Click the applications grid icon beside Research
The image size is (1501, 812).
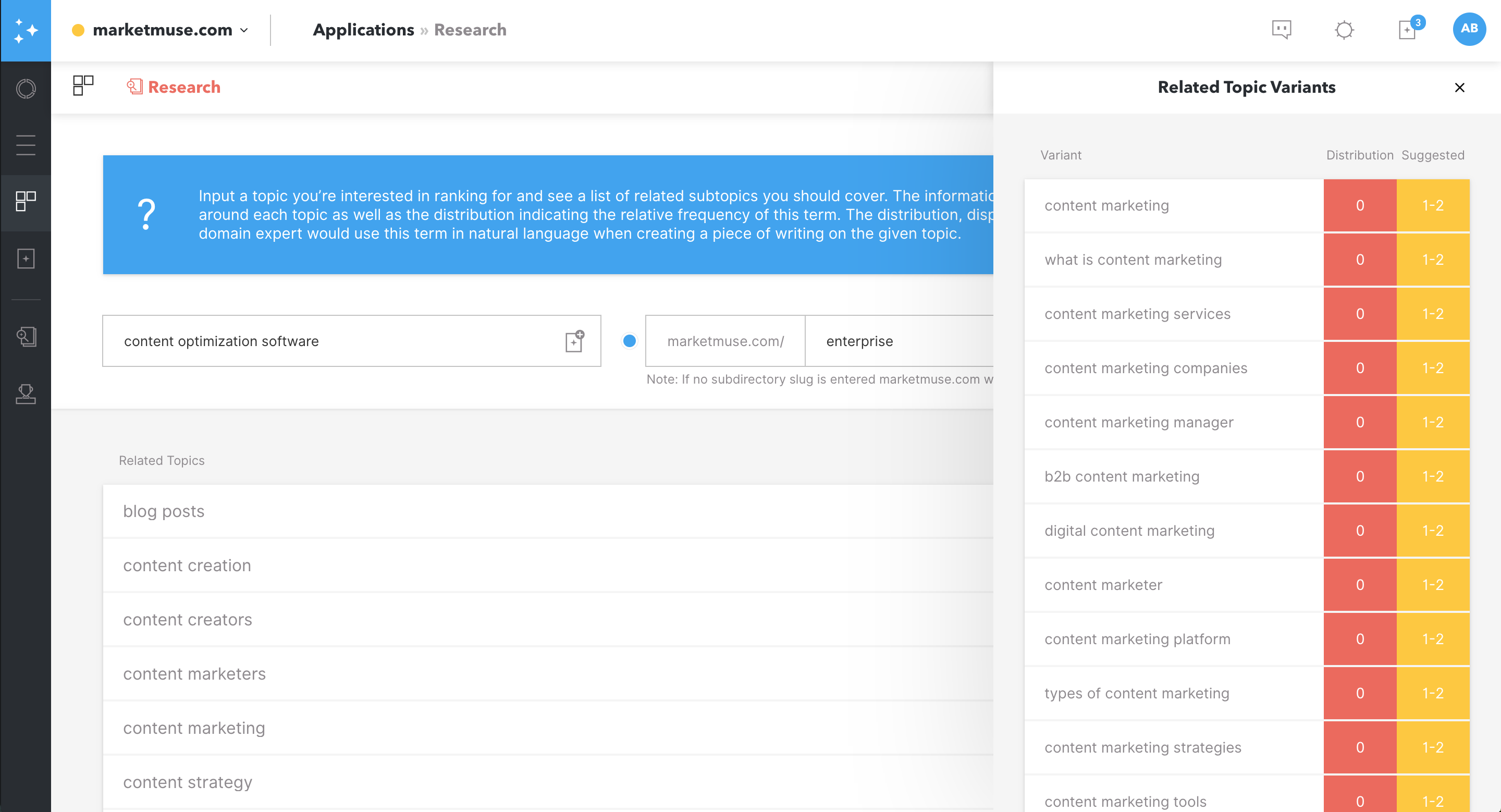[x=83, y=86]
